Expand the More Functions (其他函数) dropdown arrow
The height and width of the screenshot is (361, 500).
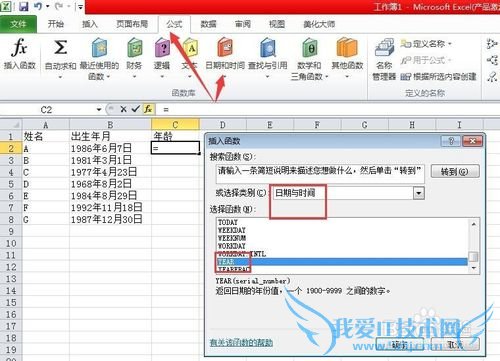coord(347,77)
